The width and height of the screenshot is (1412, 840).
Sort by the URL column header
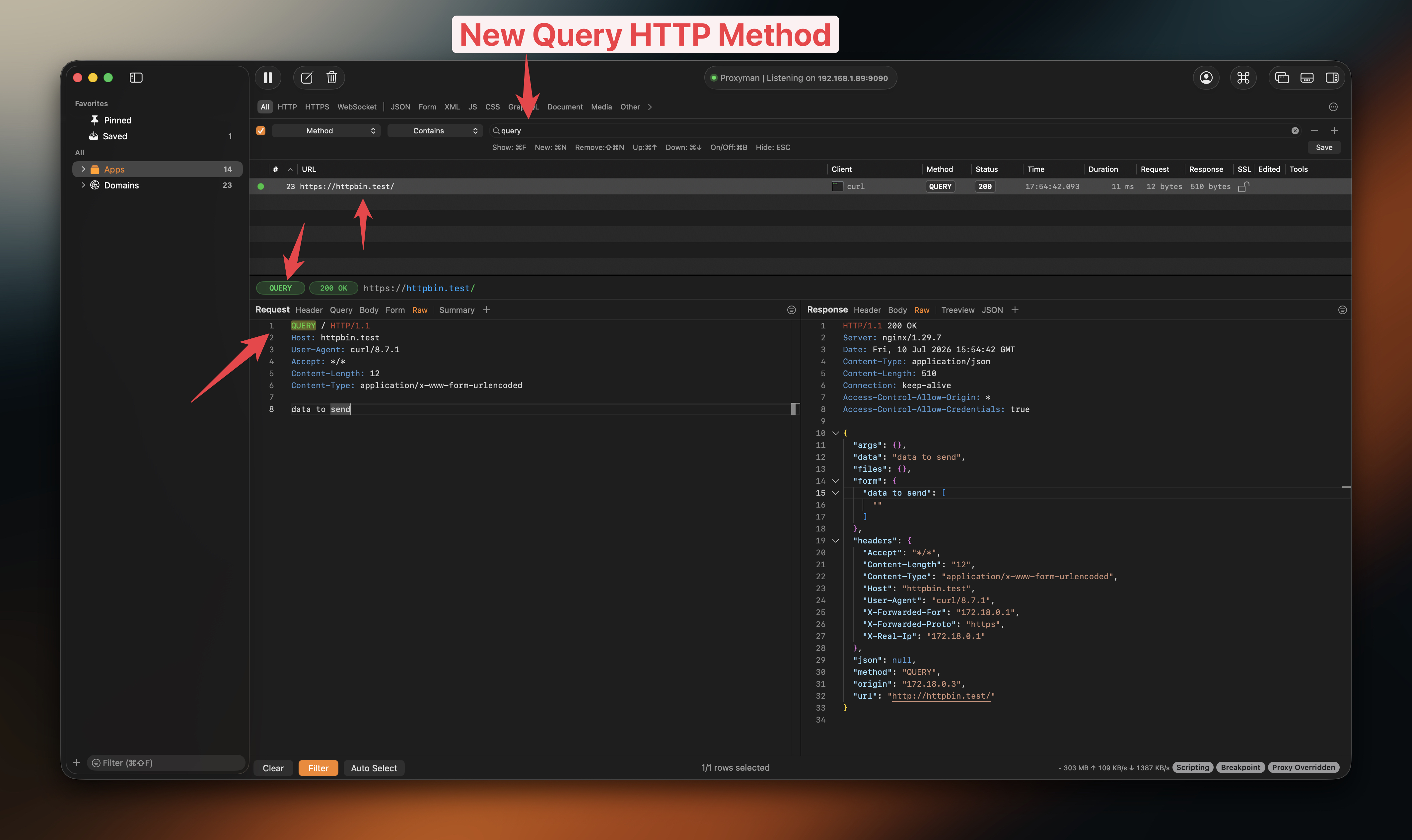(309, 169)
